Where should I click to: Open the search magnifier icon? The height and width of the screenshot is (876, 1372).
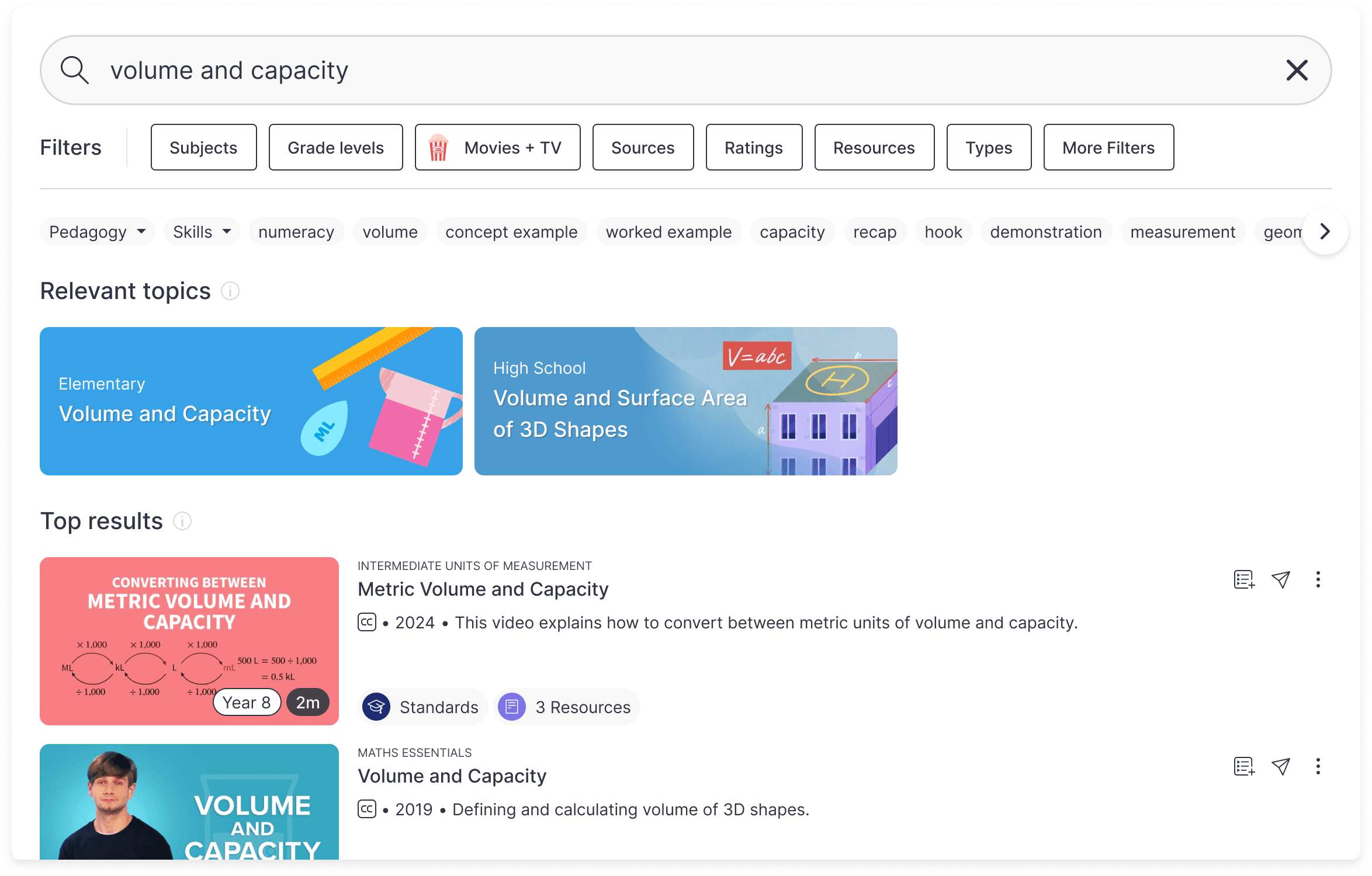coord(75,70)
